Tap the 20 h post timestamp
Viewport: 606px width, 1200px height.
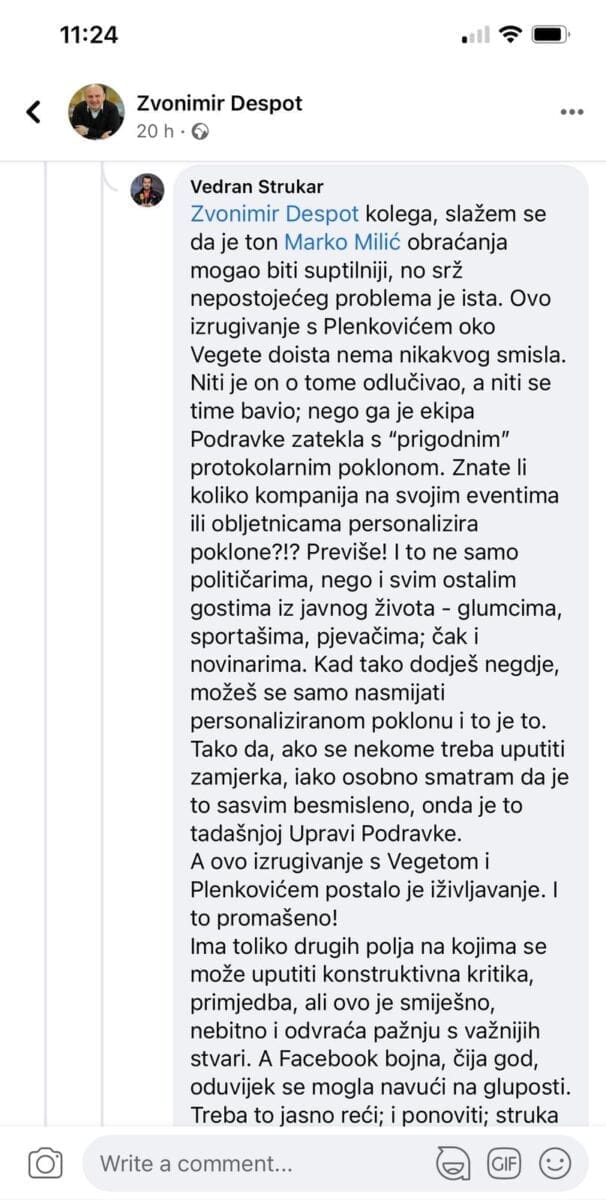point(154,130)
